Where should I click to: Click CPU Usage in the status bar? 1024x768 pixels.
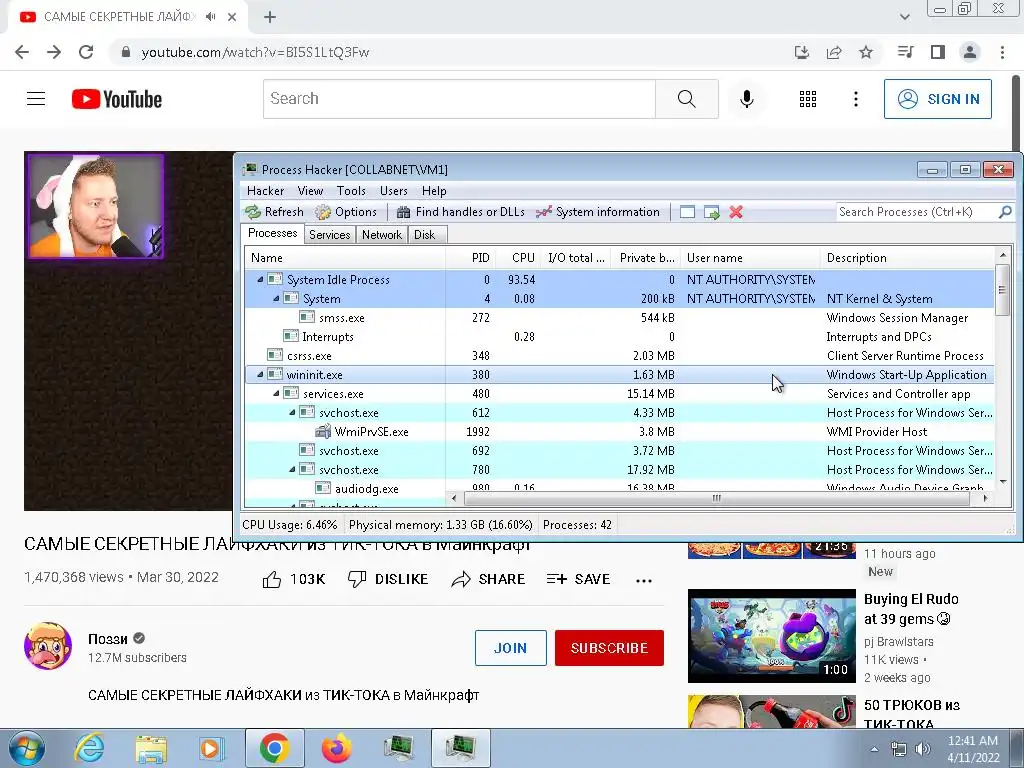[289, 525]
